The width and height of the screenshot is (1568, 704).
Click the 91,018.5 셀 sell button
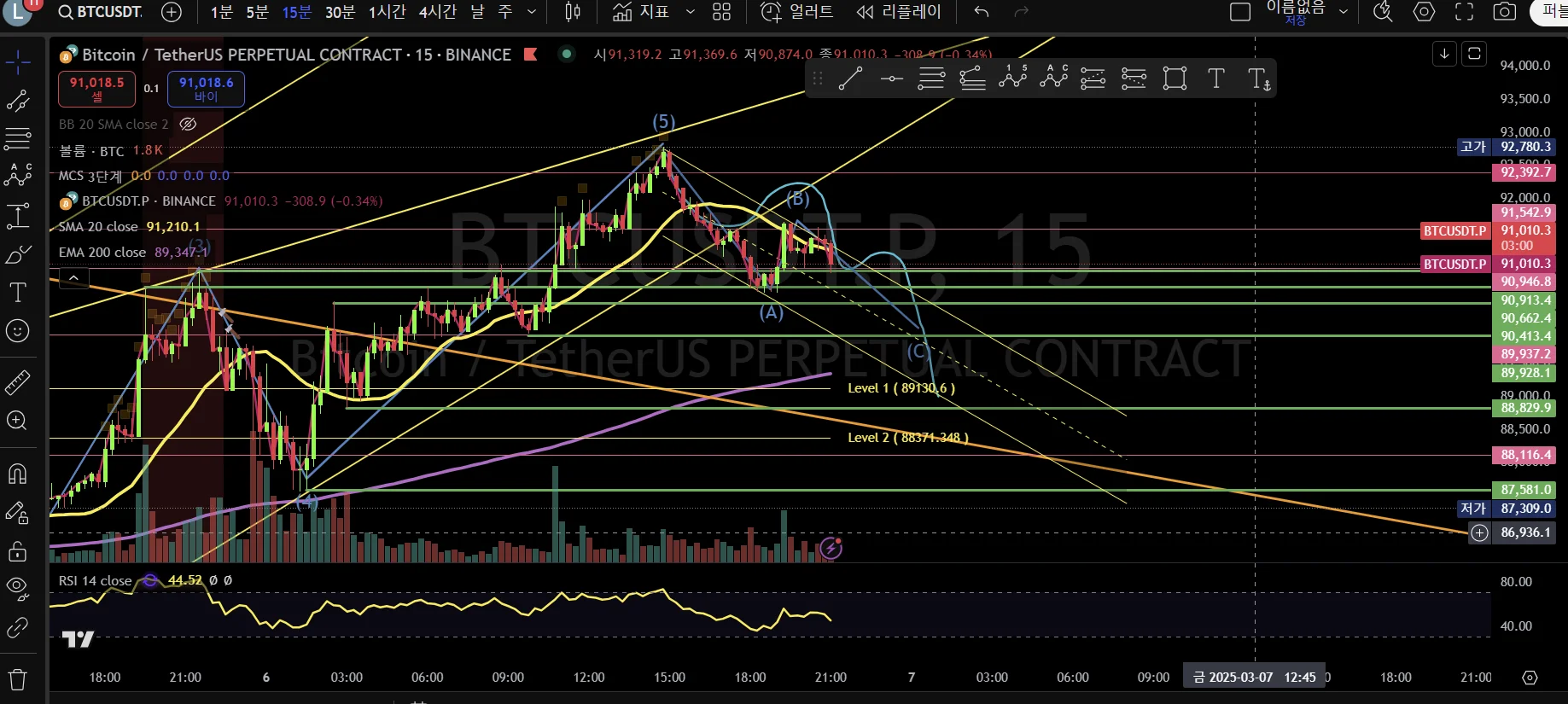(96, 89)
